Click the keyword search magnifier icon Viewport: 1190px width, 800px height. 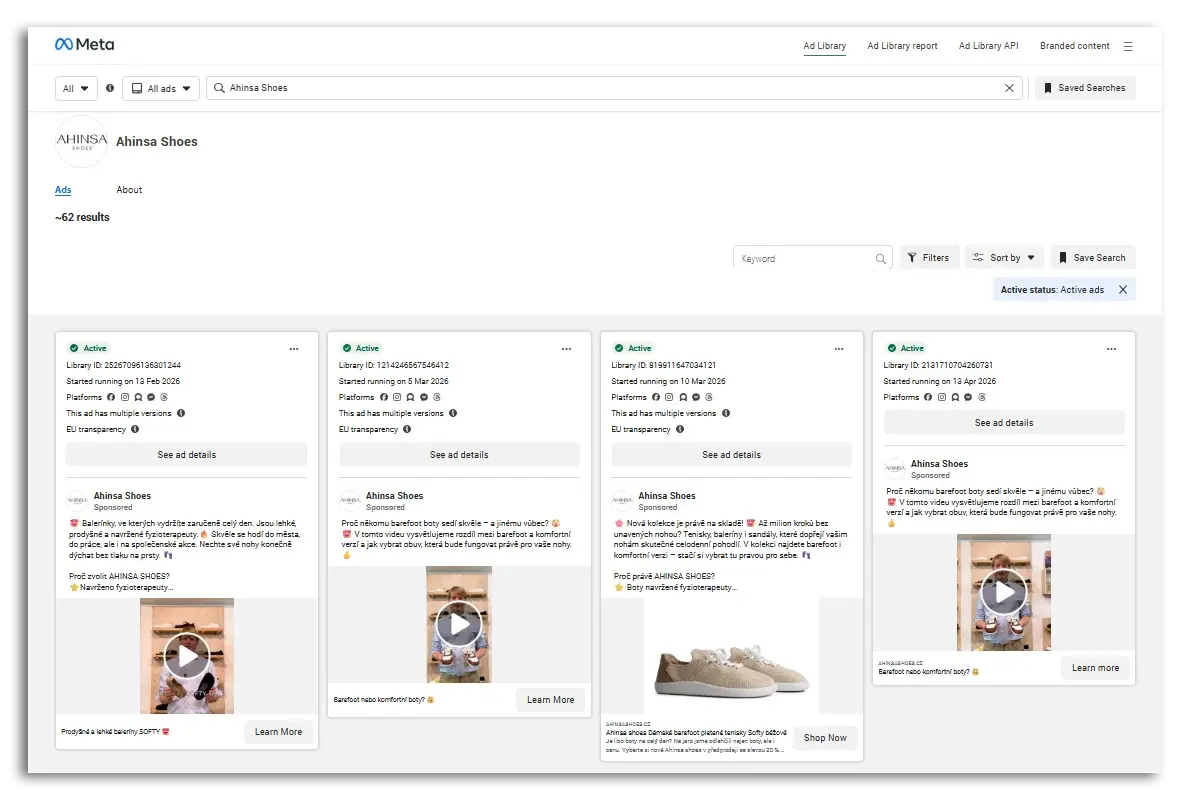880,259
